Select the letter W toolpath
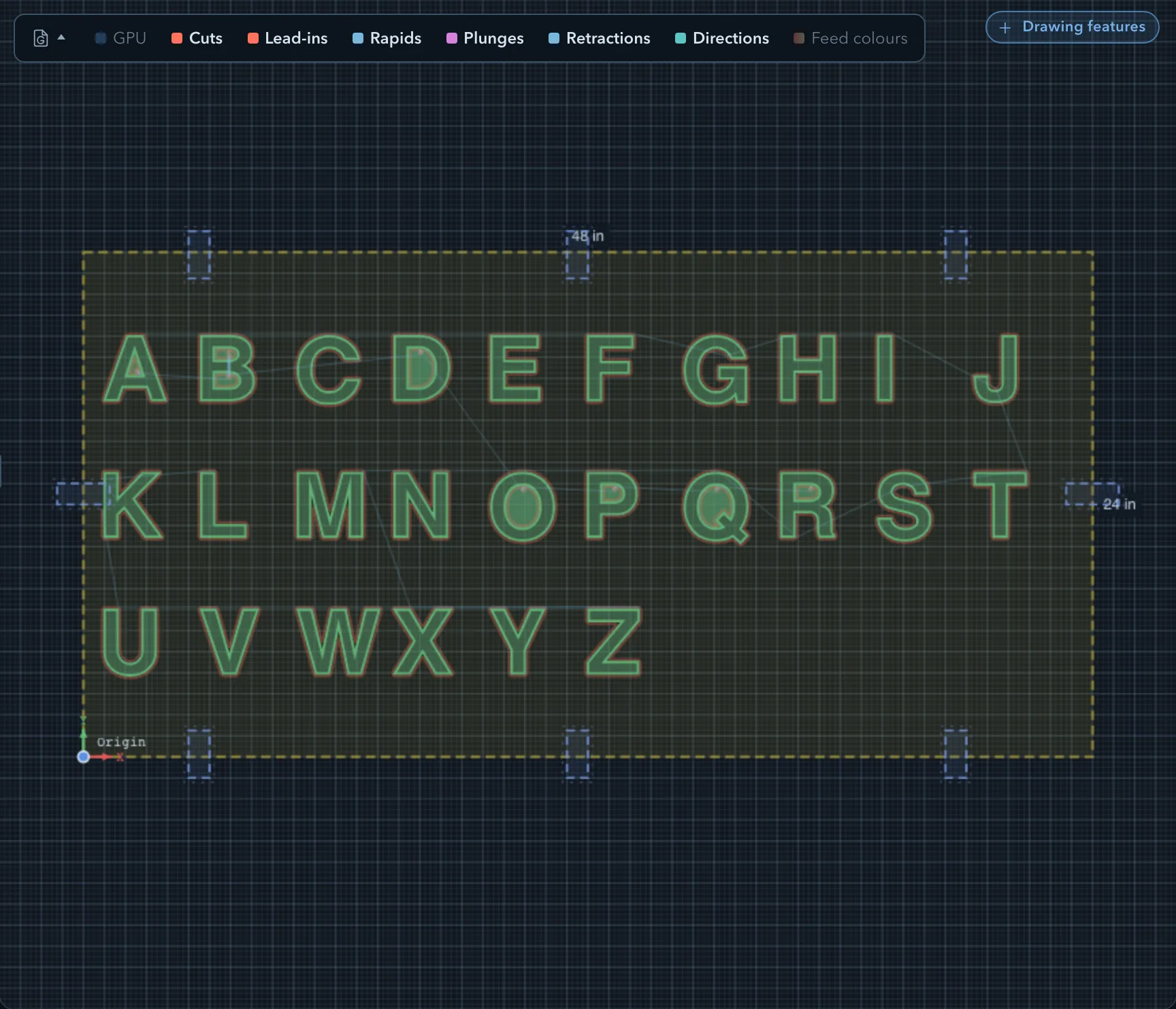Image resolution: width=1176 pixels, height=1009 pixels. click(339, 641)
